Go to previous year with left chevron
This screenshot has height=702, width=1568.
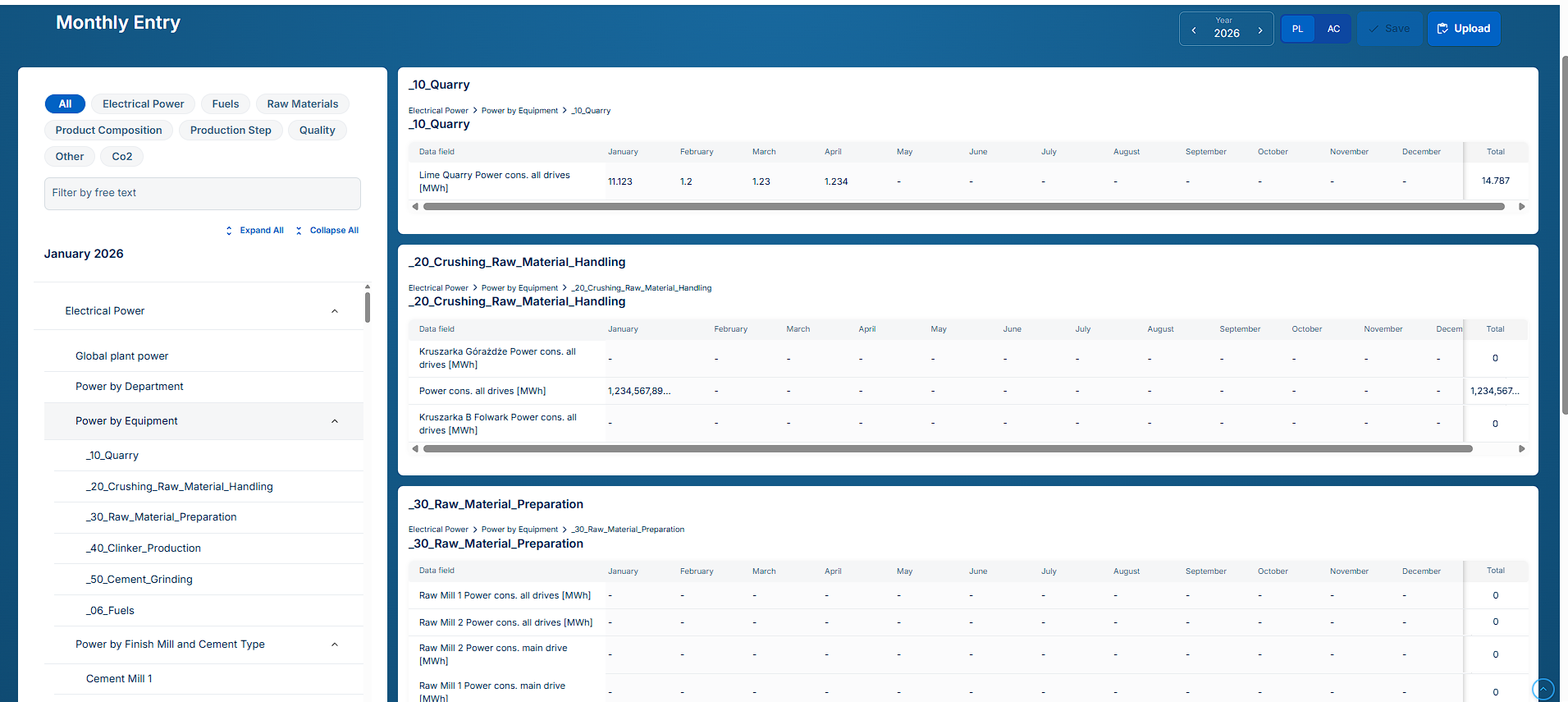(1194, 30)
